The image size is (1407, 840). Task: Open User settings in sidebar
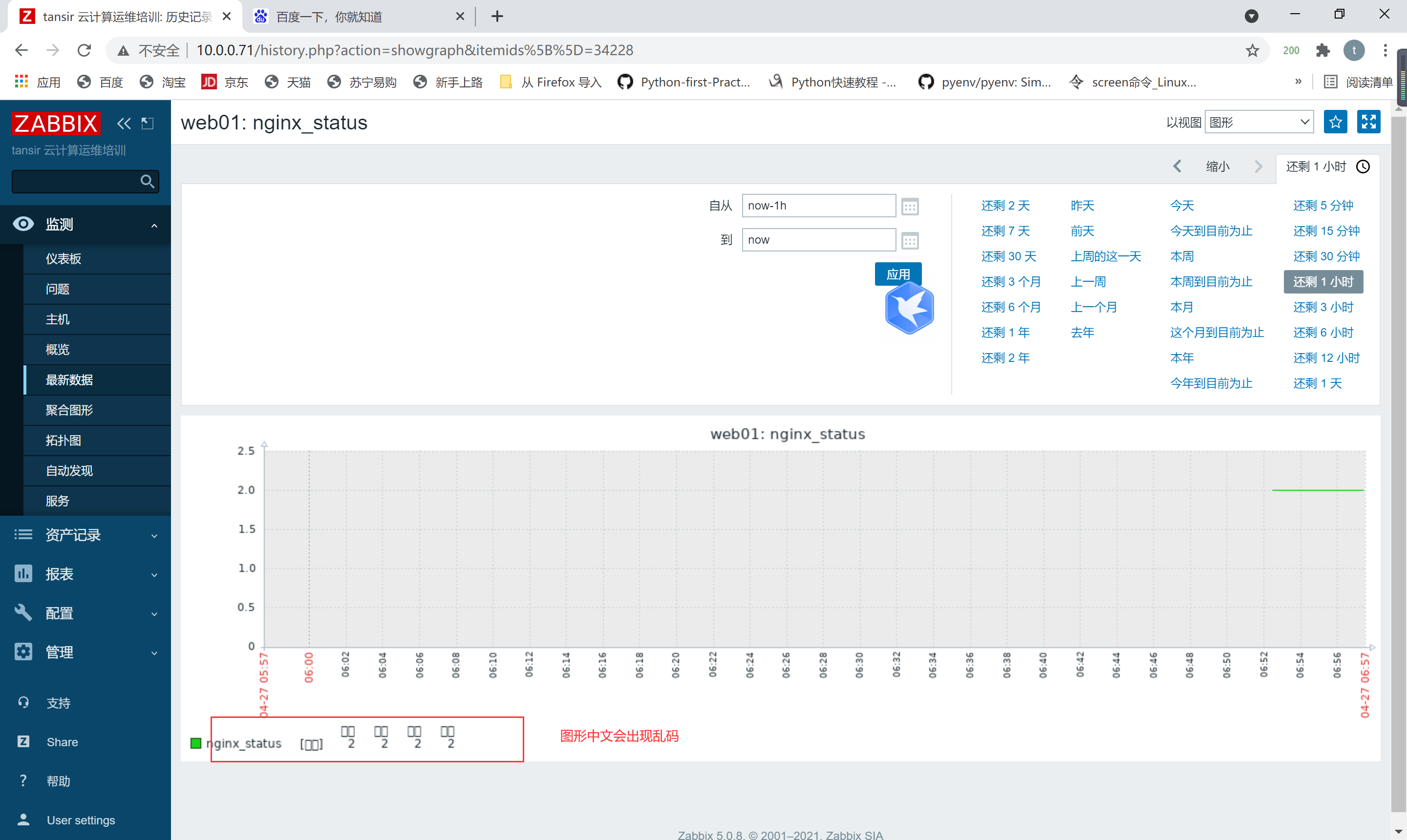tap(81, 820)
